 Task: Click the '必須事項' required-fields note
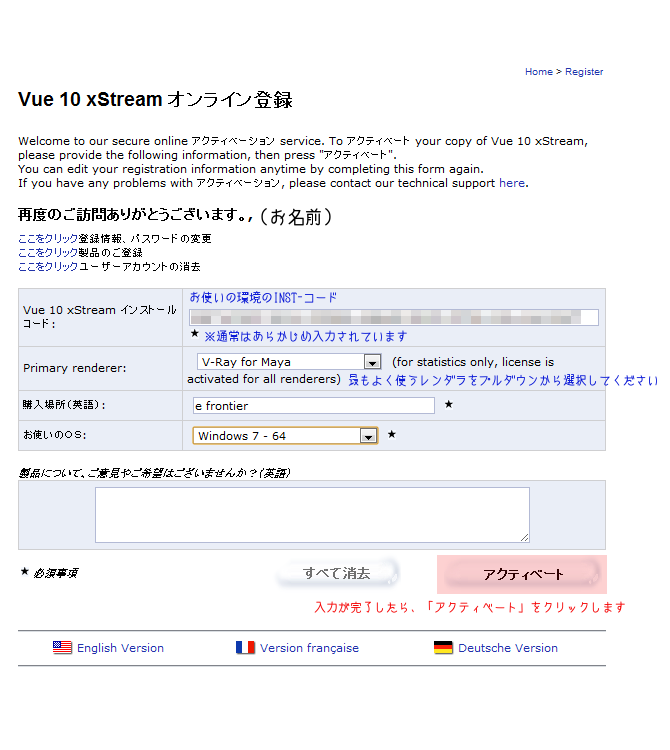coord(55,573)
